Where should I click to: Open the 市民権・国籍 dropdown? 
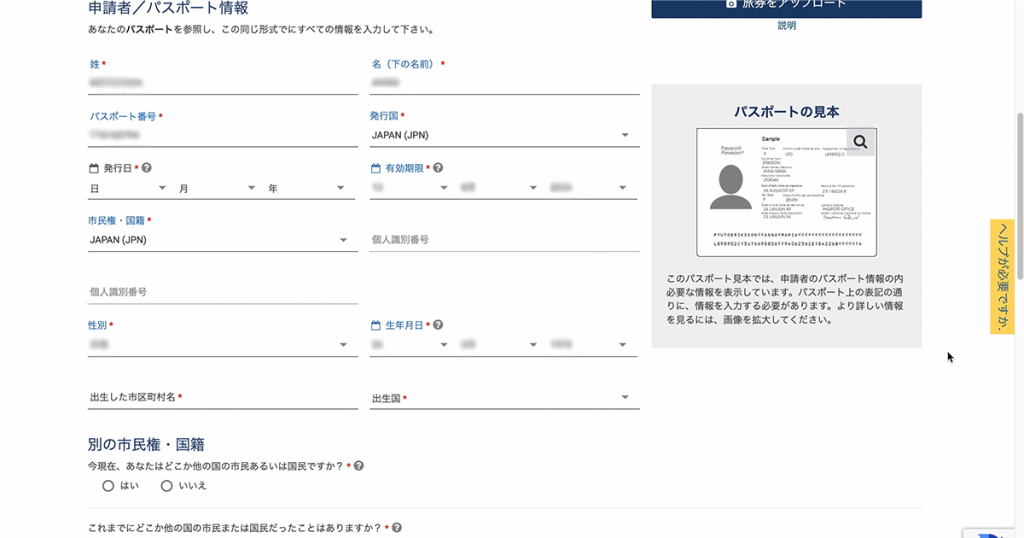click(222, 240)
